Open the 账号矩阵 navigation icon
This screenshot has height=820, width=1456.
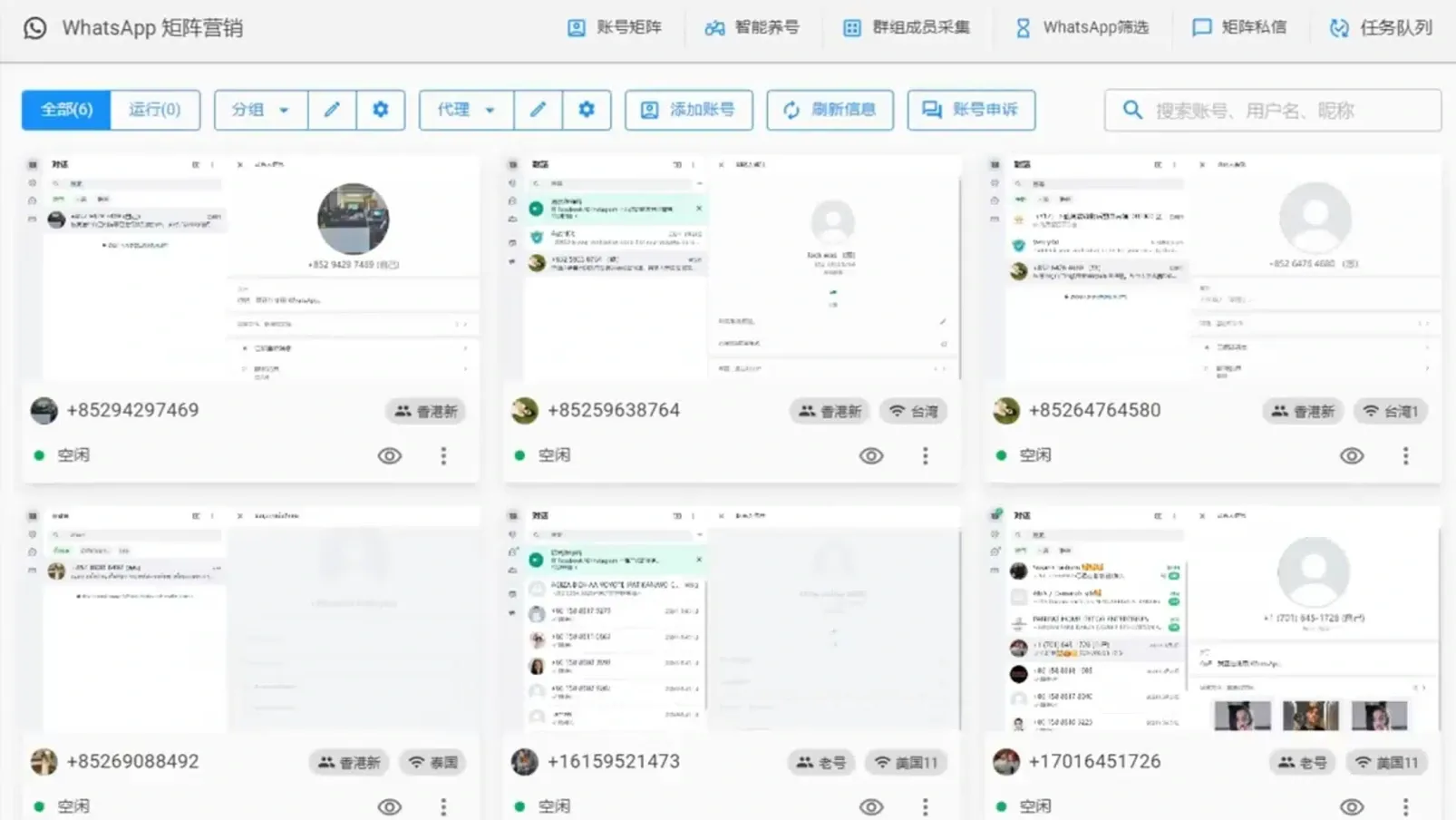click(576, 27)
